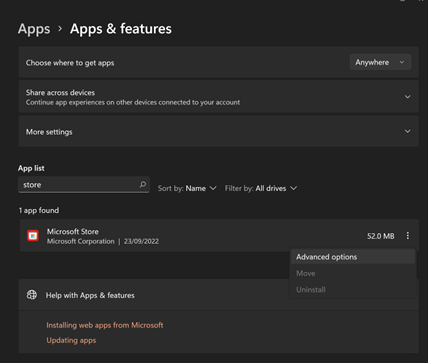The width and height of the screenshot is (428, 363).
Task: Click the globe icon beside Help with Apps & features
Action: pos(32,295)
